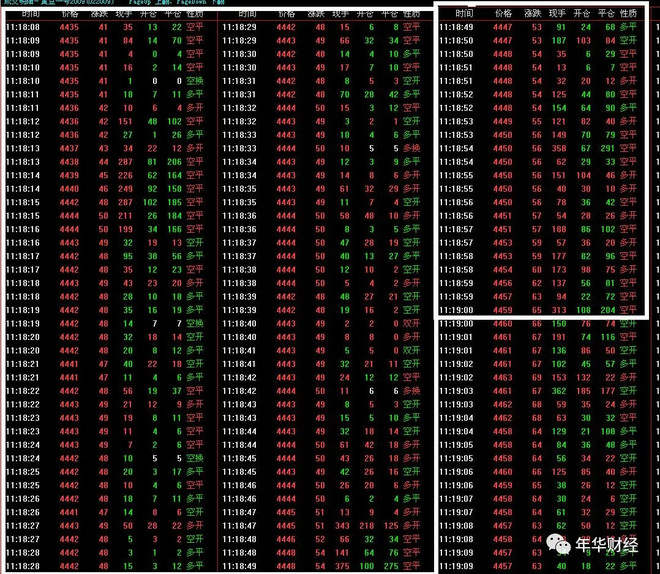Select 空换 in the 11:18:24 row
Screen dimensions: 660x574
point(195,458)
